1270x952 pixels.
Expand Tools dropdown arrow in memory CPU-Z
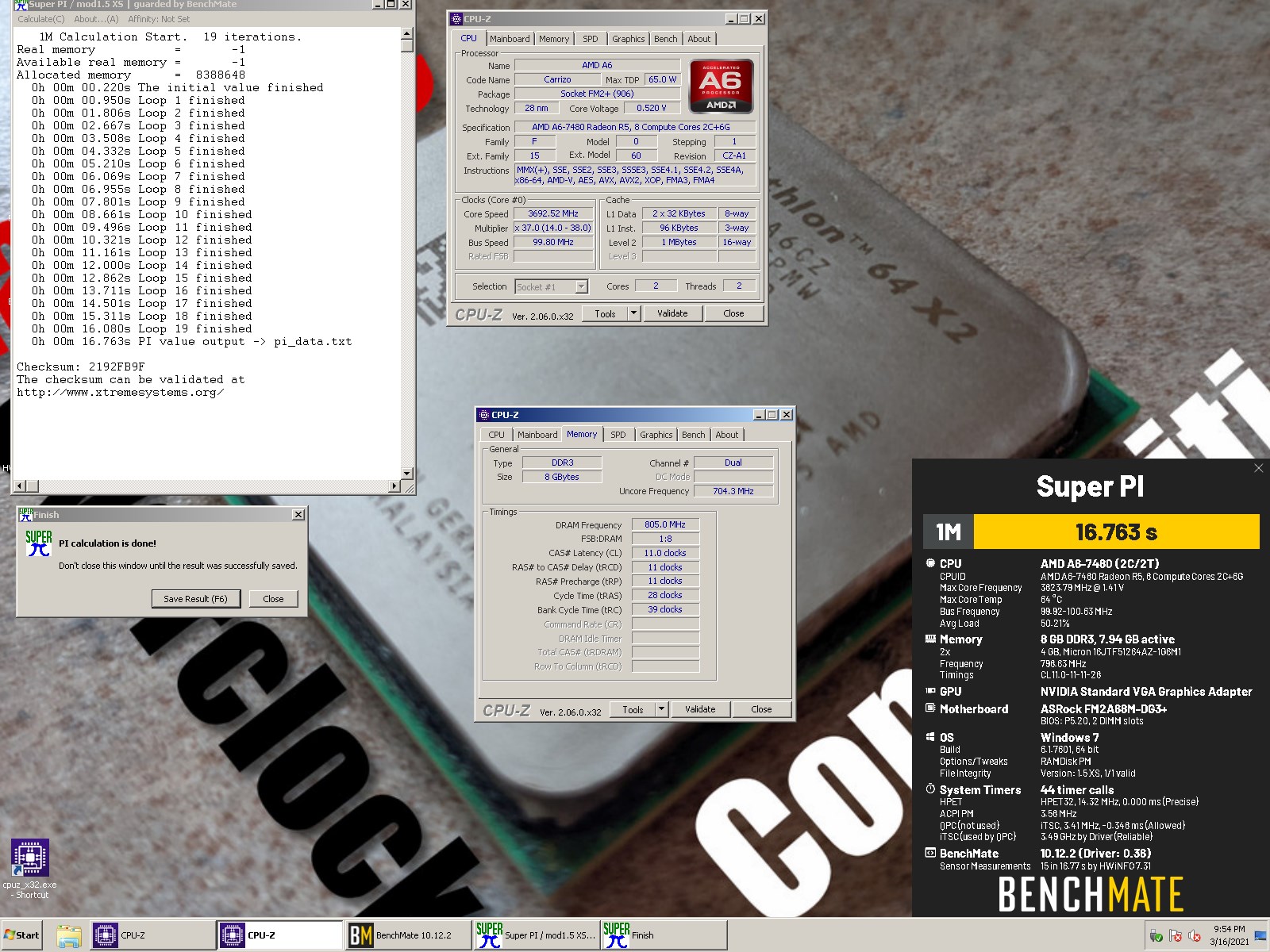[x=661, y=709]
